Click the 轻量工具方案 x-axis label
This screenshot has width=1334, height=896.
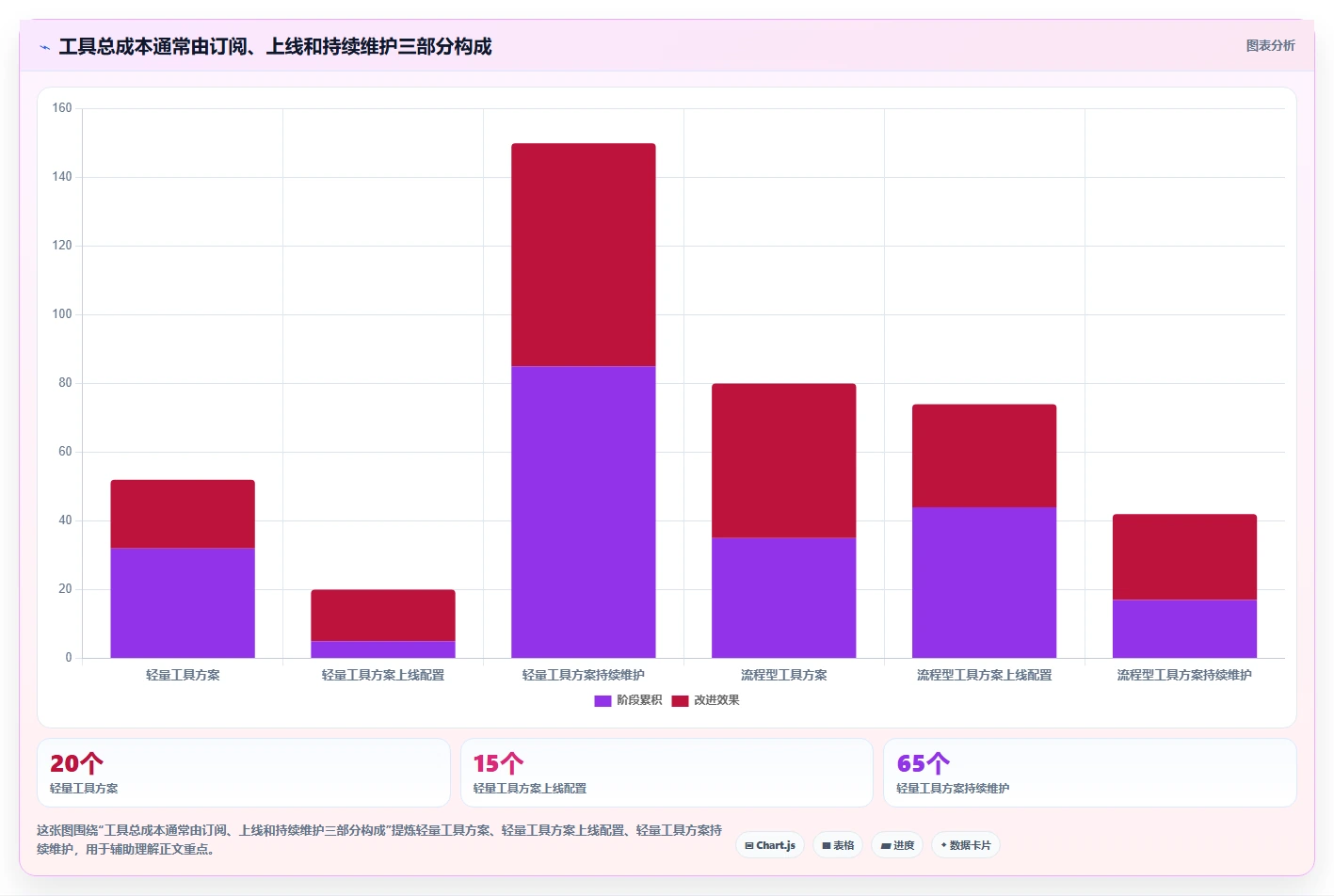(183, 675)
